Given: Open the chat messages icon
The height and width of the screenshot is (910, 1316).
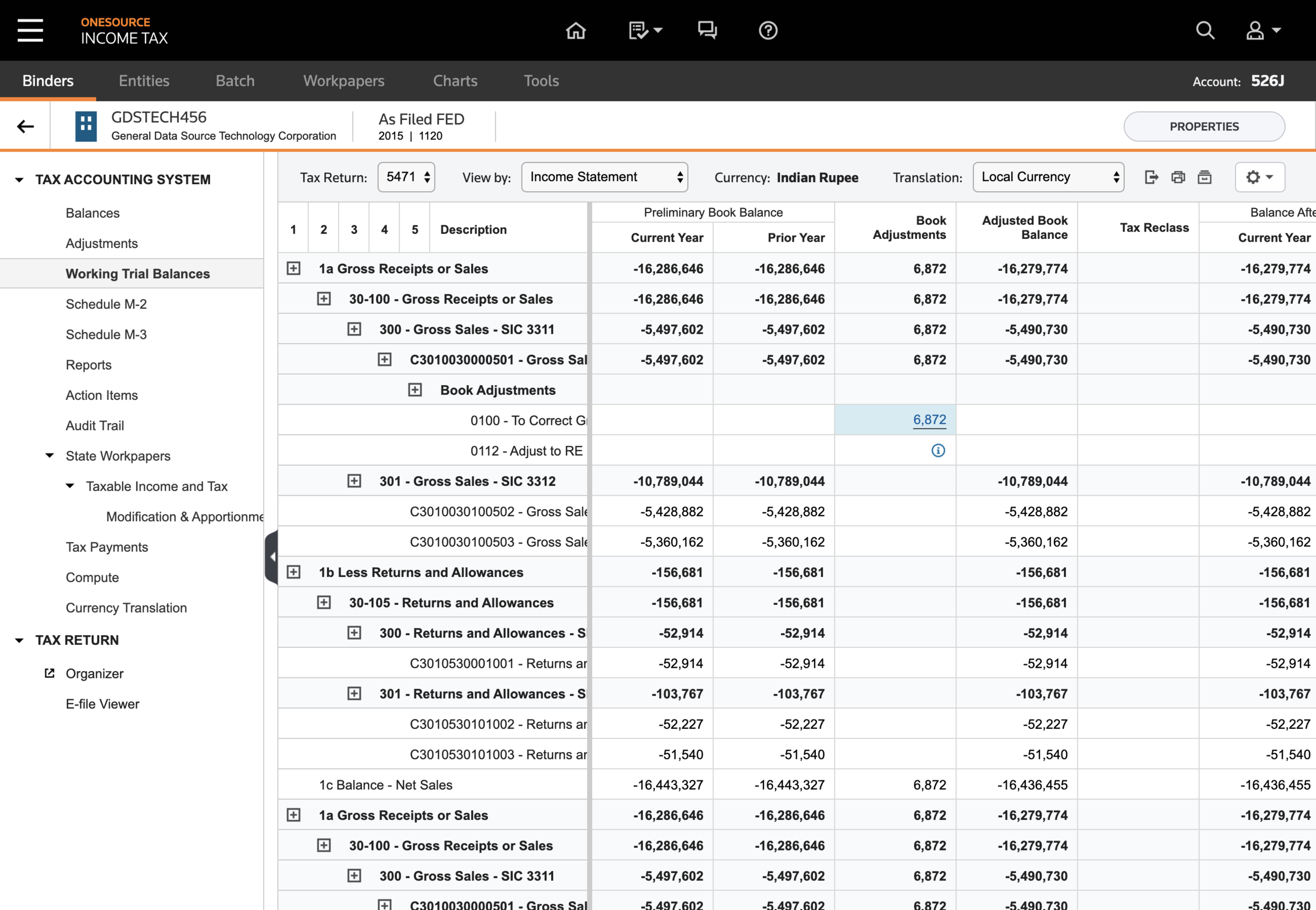Looking at the screenshot, I should (707, 30).
